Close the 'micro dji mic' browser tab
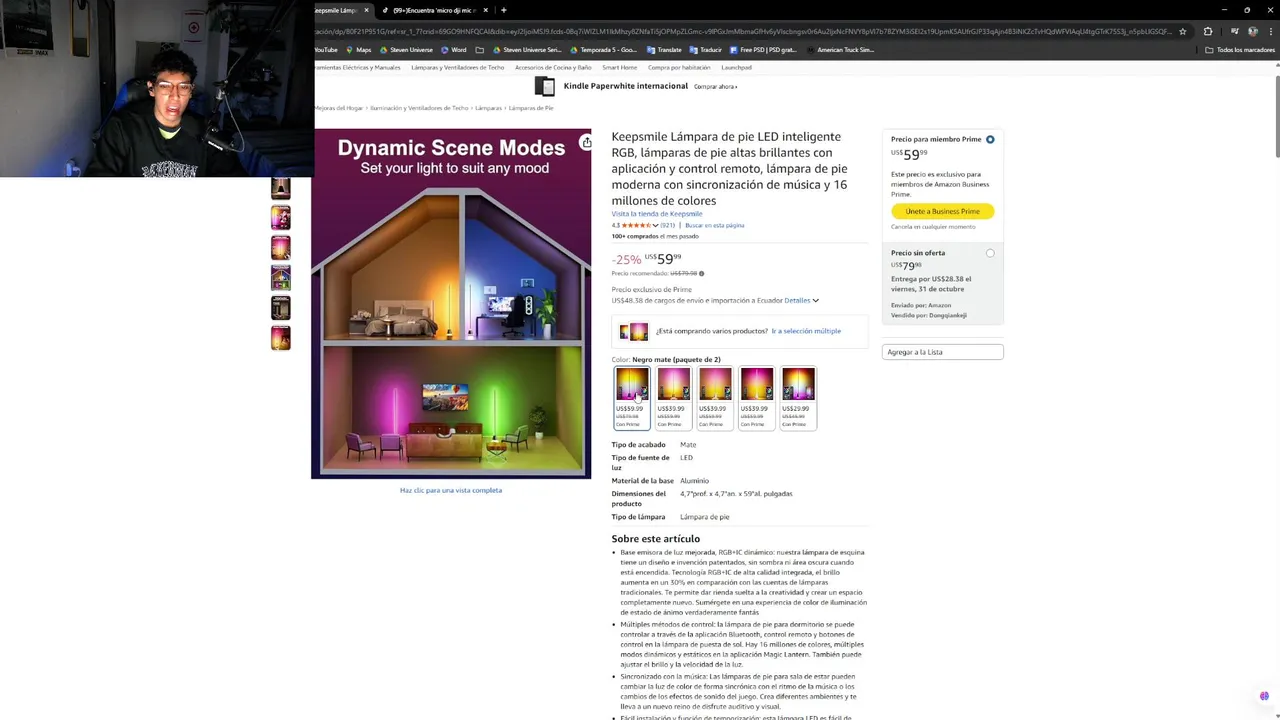 (486, 10)
